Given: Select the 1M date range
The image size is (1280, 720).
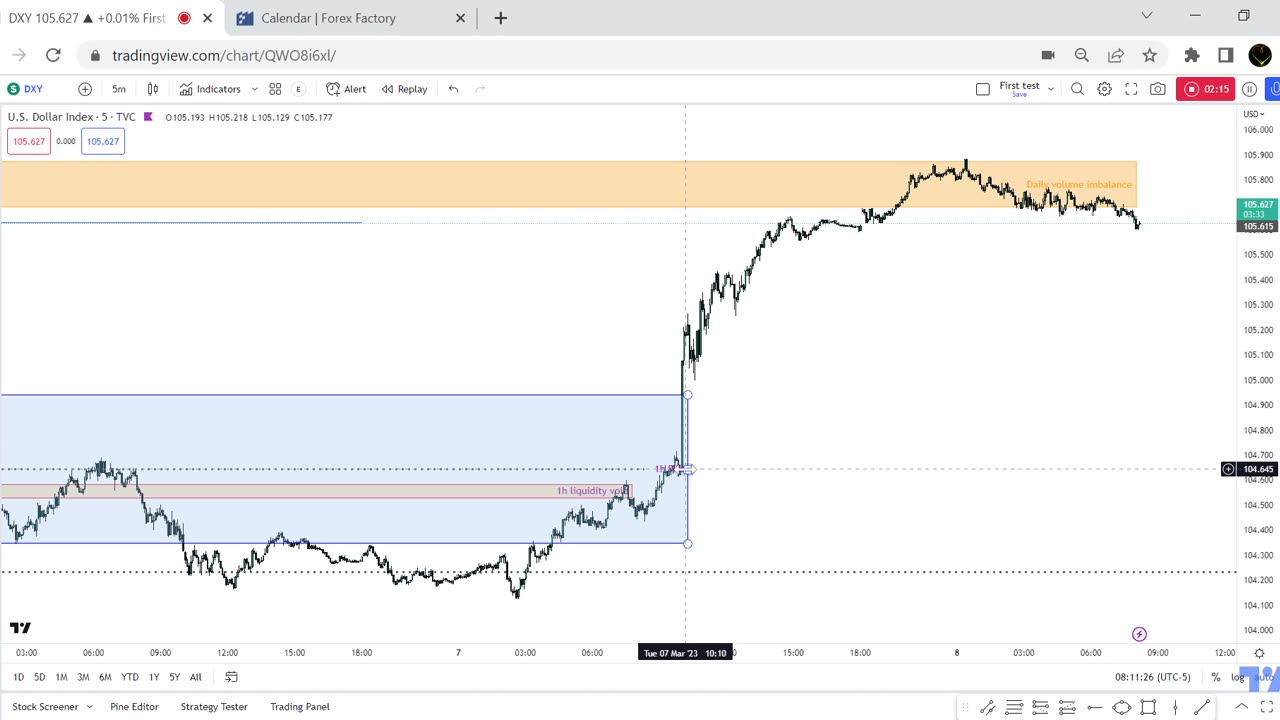Looking at the screenshot, I should pos(61,677).
